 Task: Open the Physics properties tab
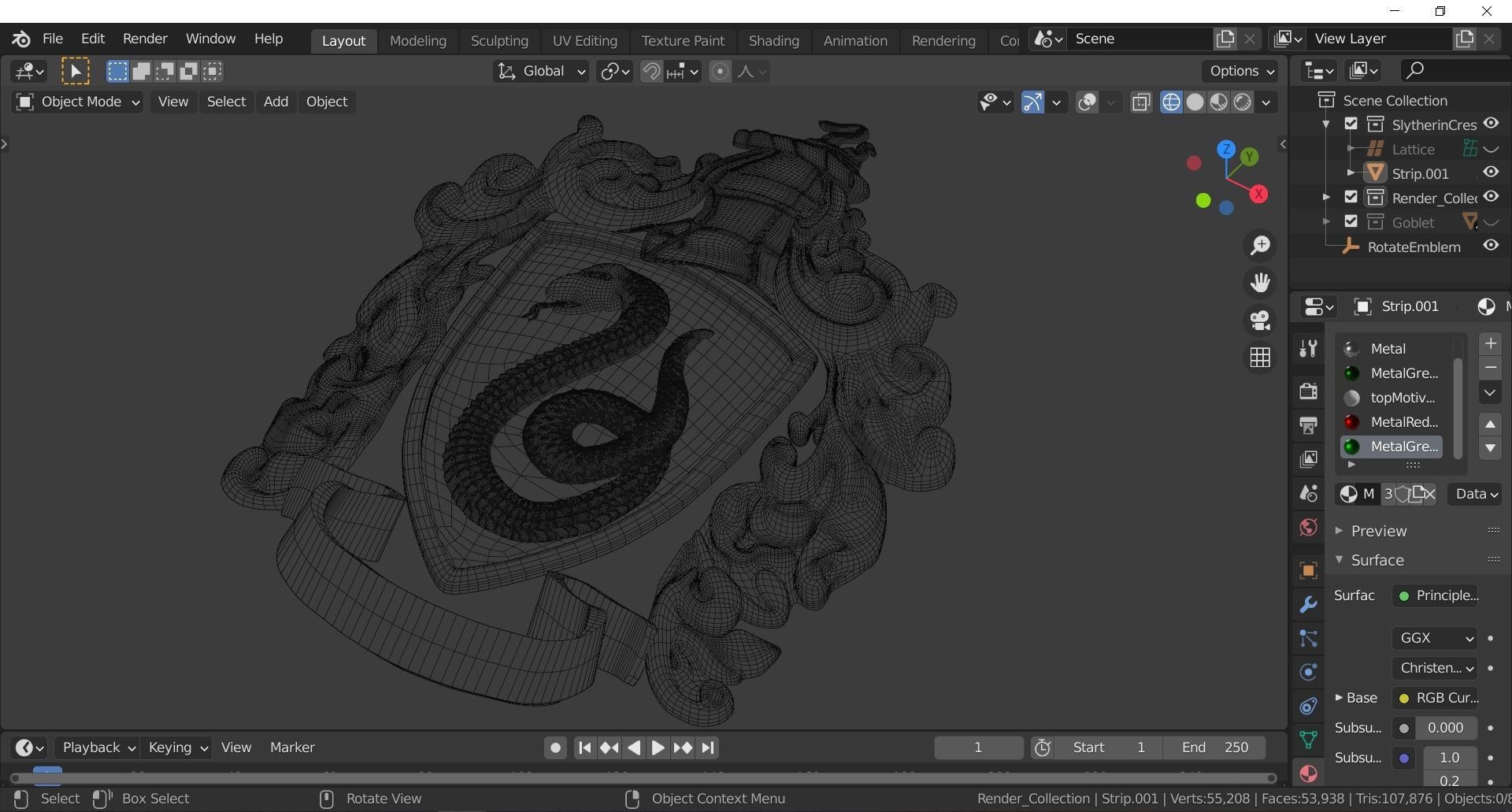coord(1308,672)
